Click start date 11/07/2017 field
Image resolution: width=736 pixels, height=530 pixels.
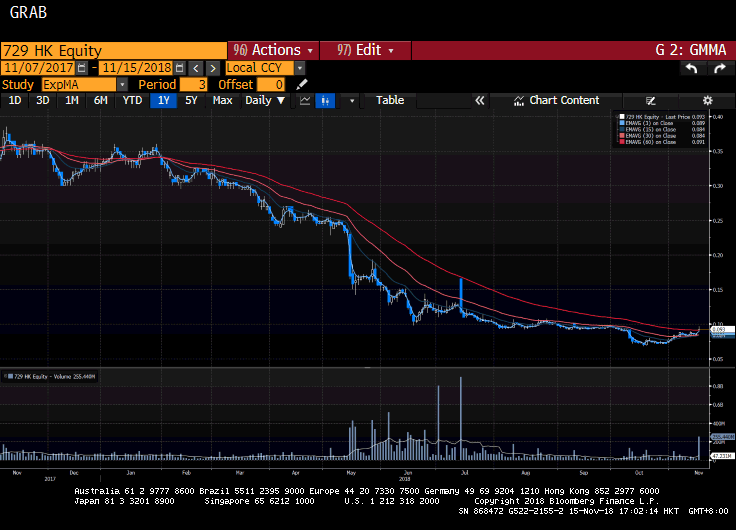click(x=38, y=68)
